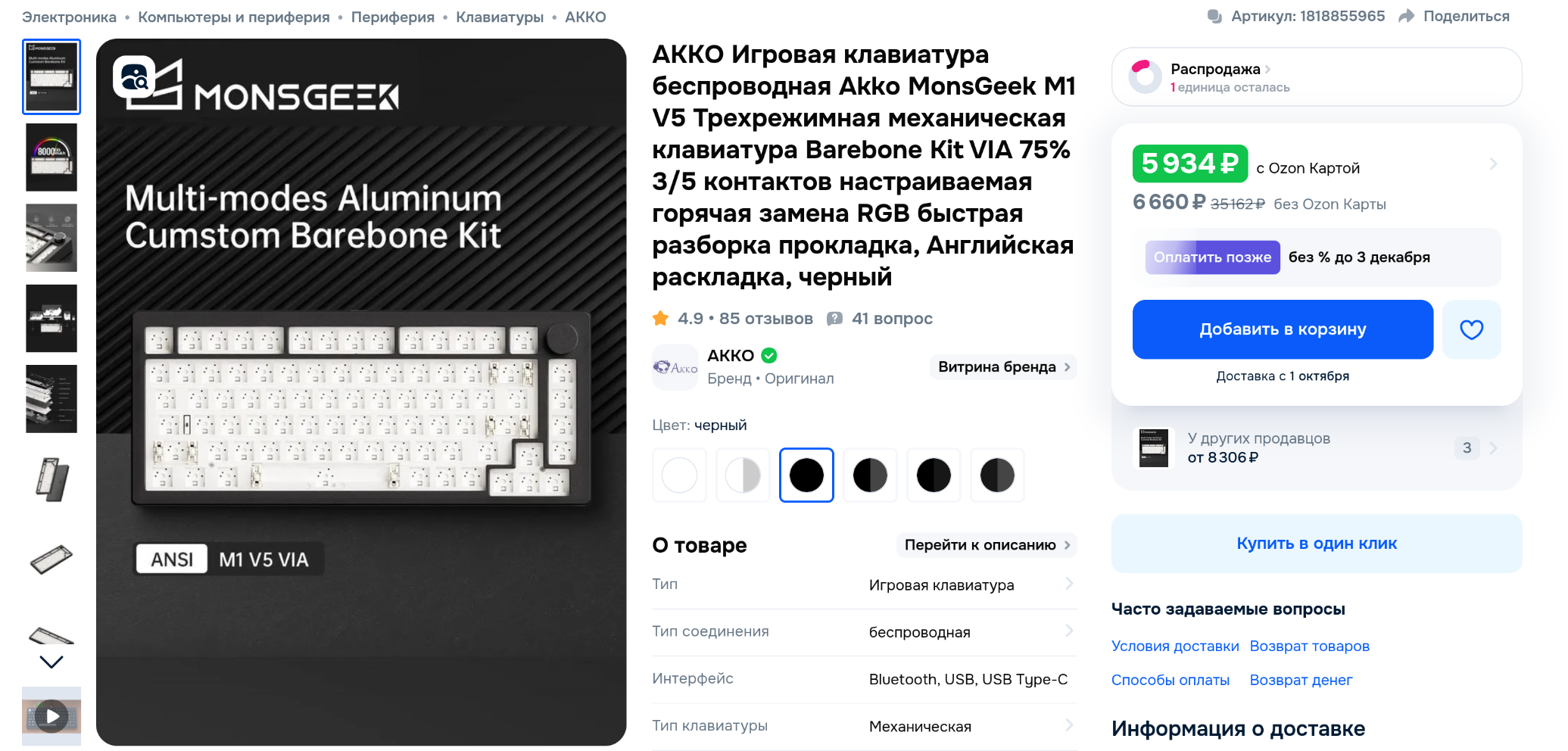The height and width of the screenshot is (751, 1568).
Task: Open questions via speech bubble icon
Action: [x=834, y=319]
